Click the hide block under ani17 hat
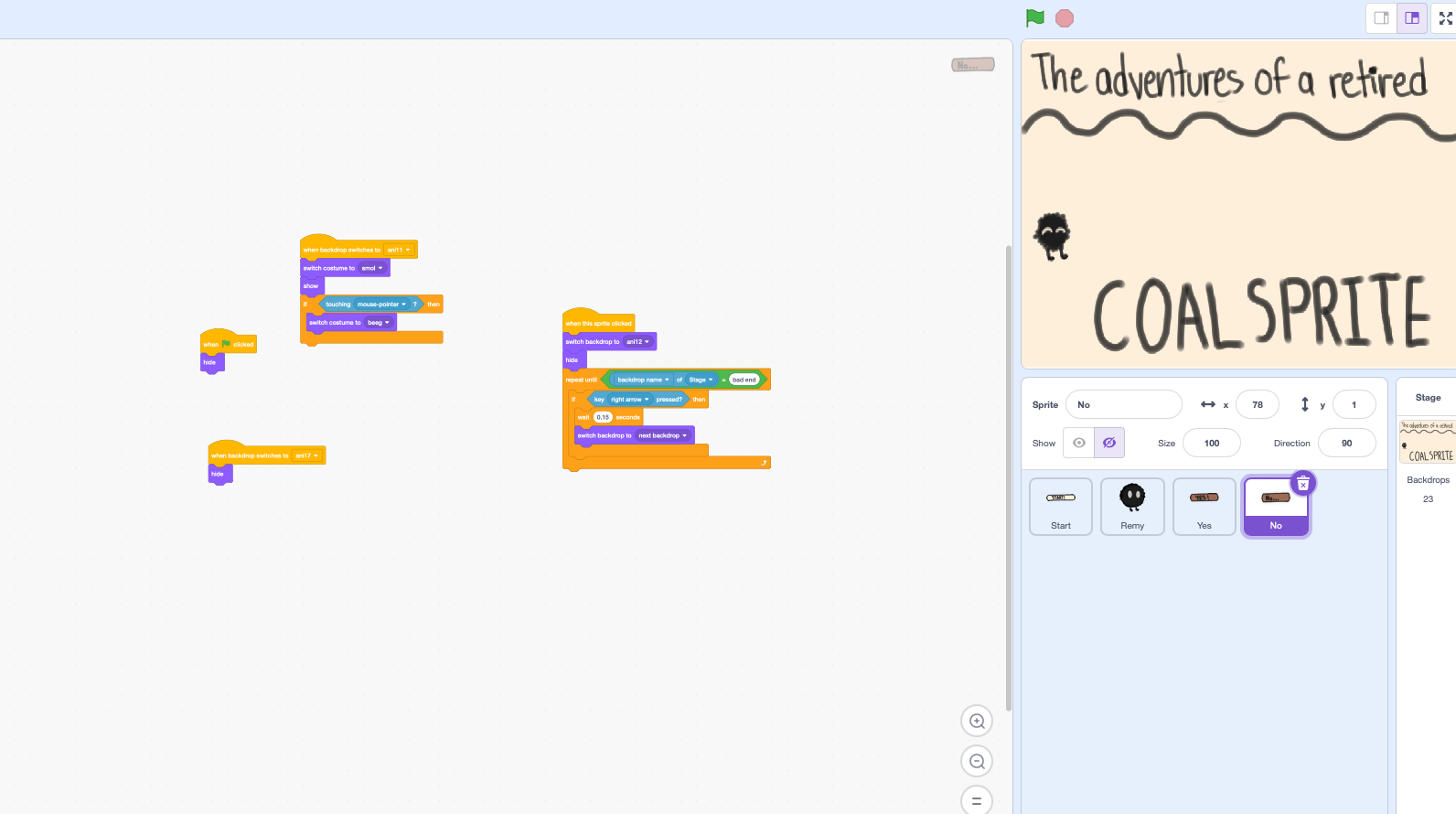The image size is (1456, 814). (220, 474)
